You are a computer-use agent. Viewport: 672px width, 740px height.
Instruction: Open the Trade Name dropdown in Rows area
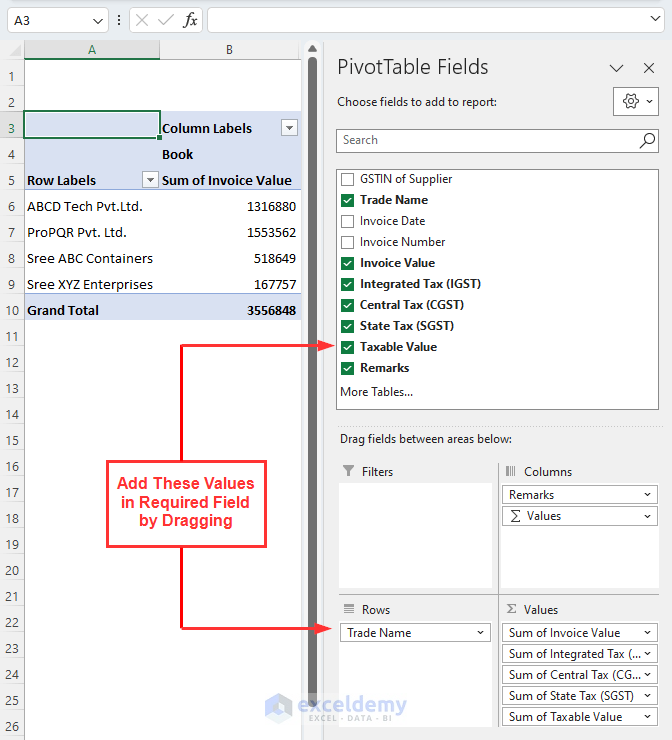pos(480,632)
